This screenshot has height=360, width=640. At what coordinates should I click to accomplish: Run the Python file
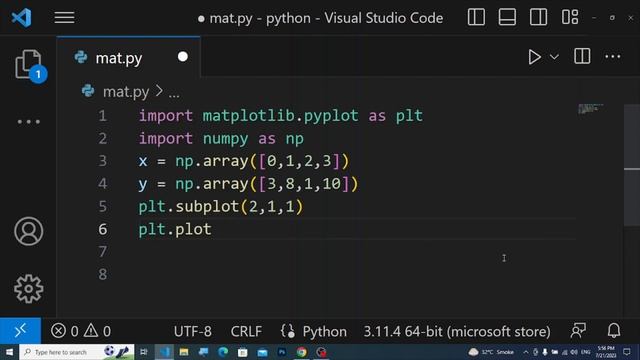(x=534, y=57)
